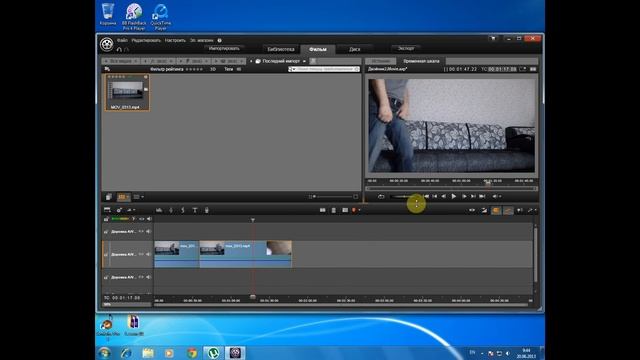Image resolution: width=640 pixels, height=360 pixels.
Task: Switch to the Фильм tab
Action: [x=318, y=49]
